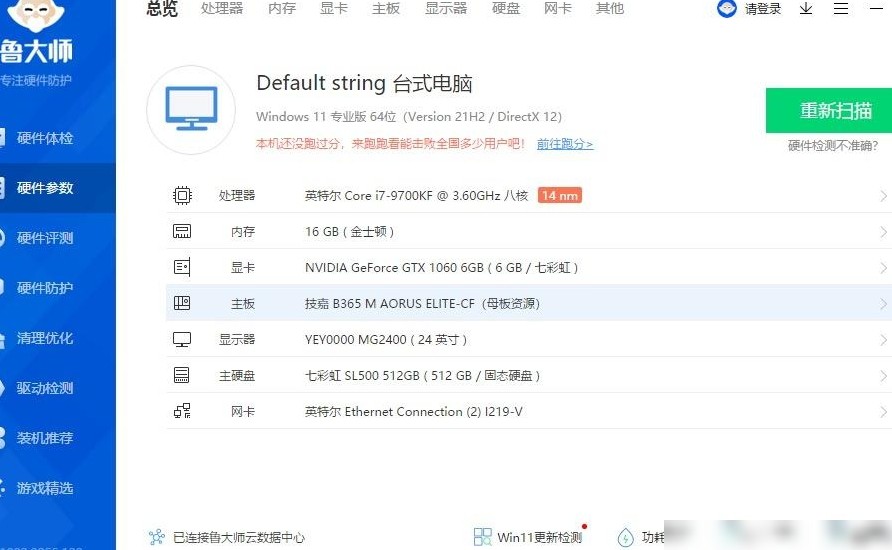Click the motherboard icon in 主板 row
Image resolution: width=892 pixels, height=550 pixels.
(182, 303)
